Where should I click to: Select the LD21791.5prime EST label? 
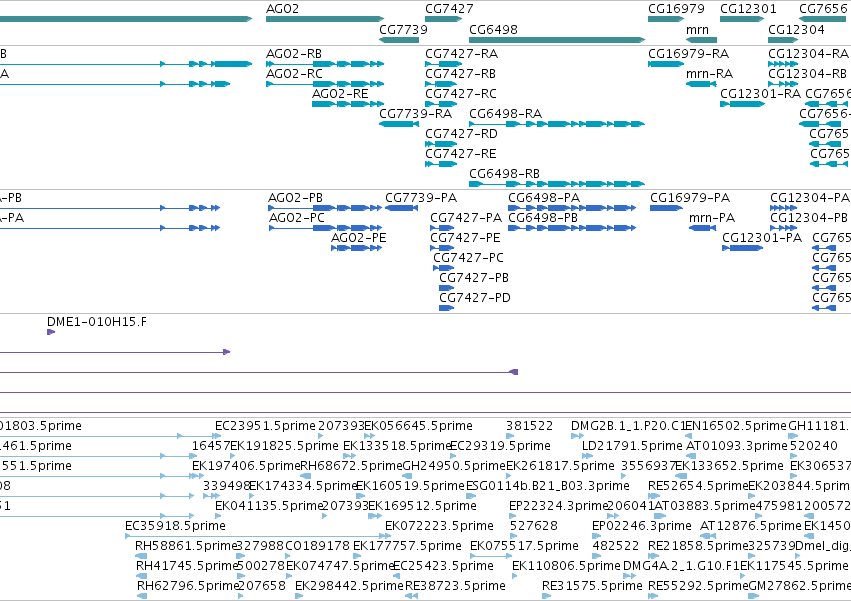(x=632, y=446)
